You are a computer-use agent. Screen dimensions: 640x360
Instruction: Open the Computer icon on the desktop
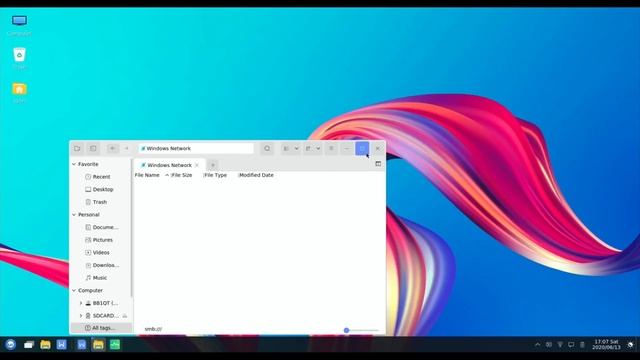pos(19,25)
